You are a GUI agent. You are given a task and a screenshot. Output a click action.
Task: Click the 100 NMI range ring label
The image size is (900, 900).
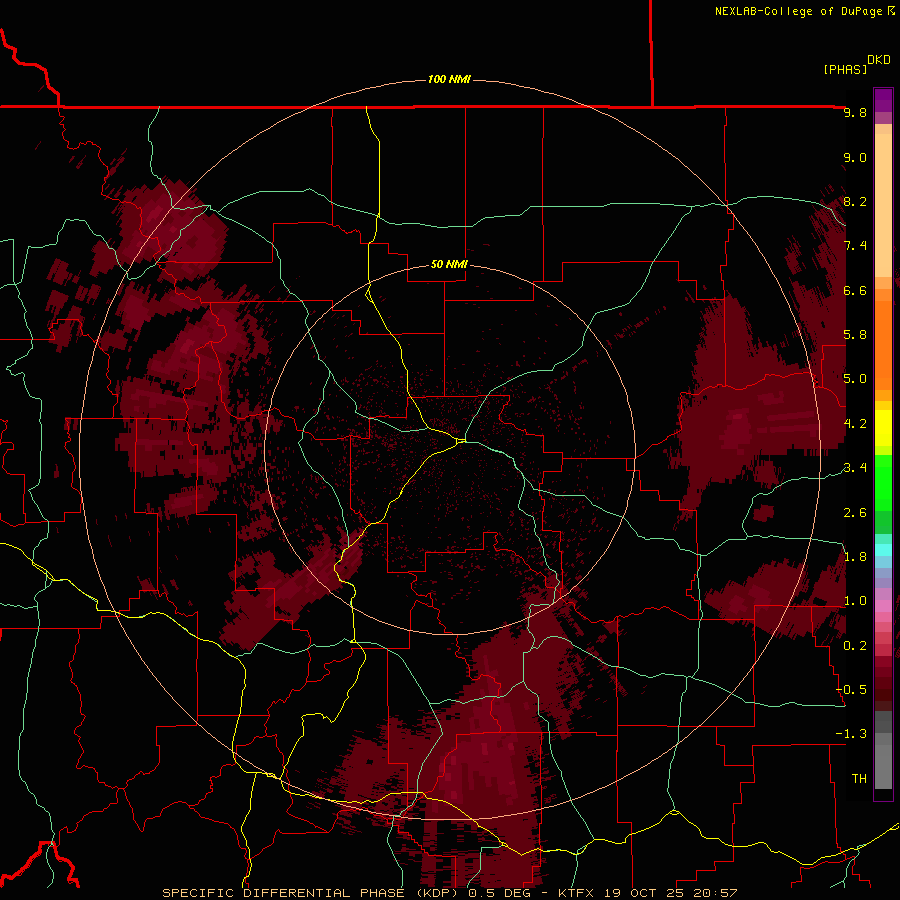(449, 79)
